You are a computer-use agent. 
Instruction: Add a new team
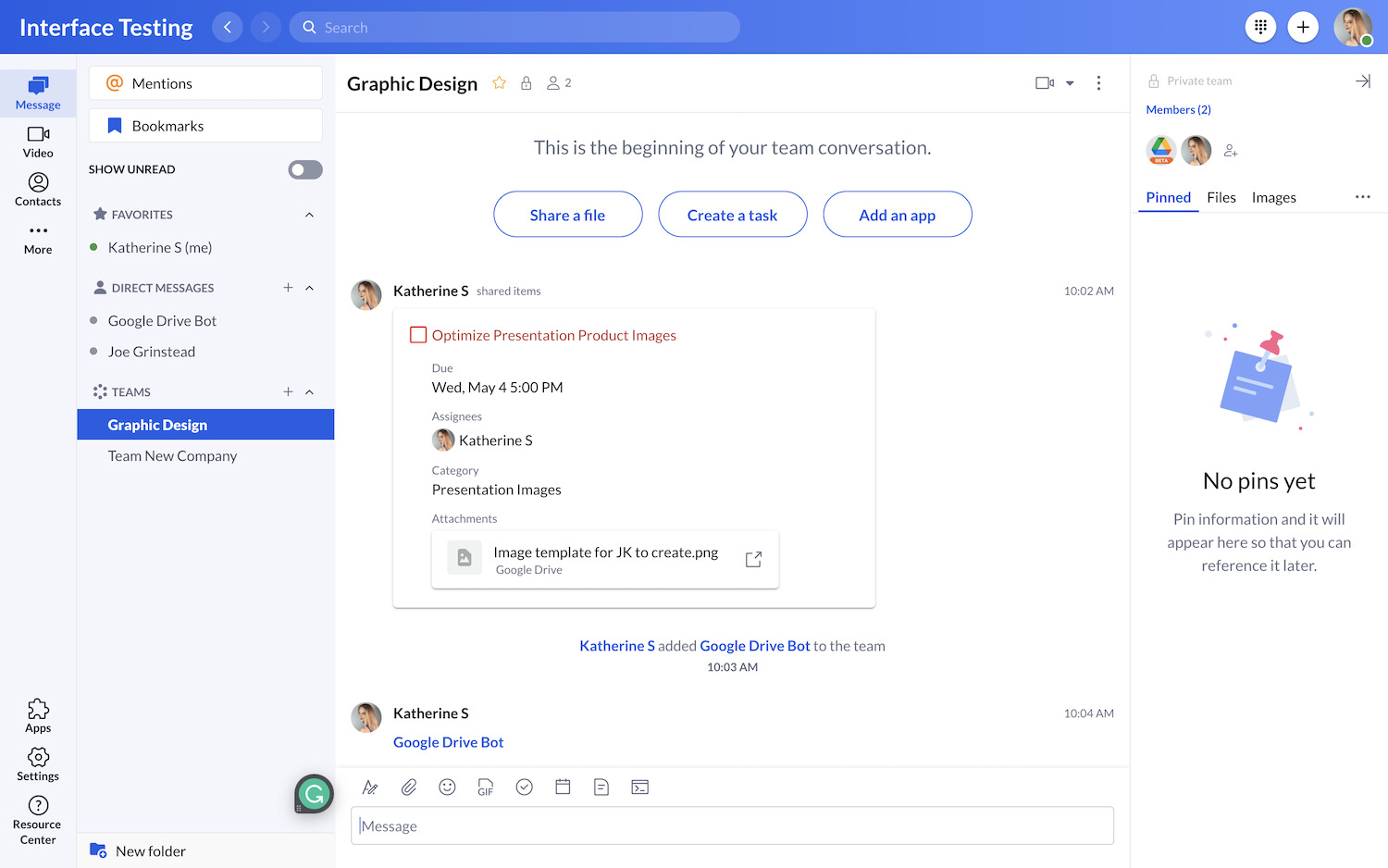point(288,392)
